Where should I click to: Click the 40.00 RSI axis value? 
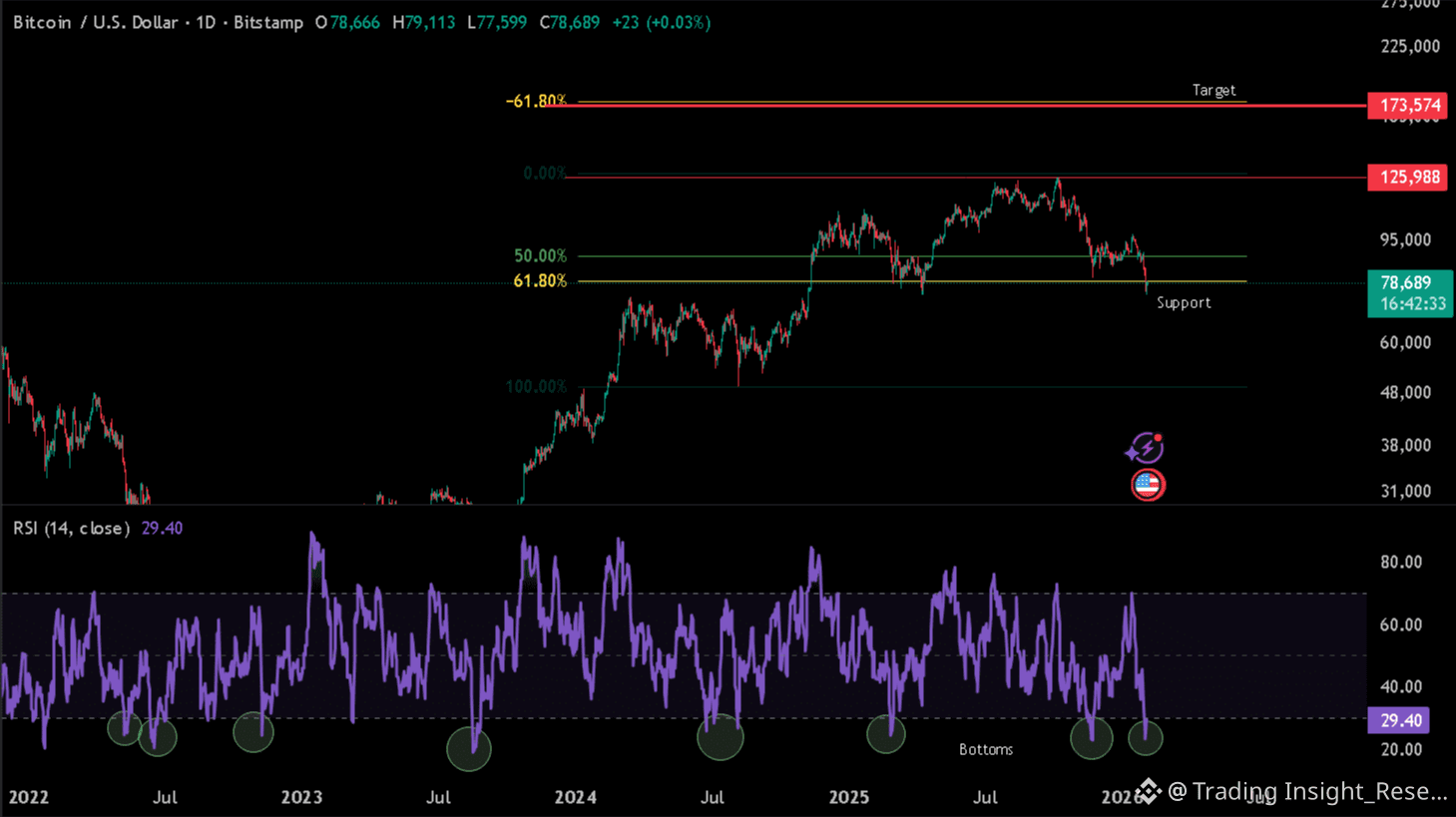click(1401, 686)
